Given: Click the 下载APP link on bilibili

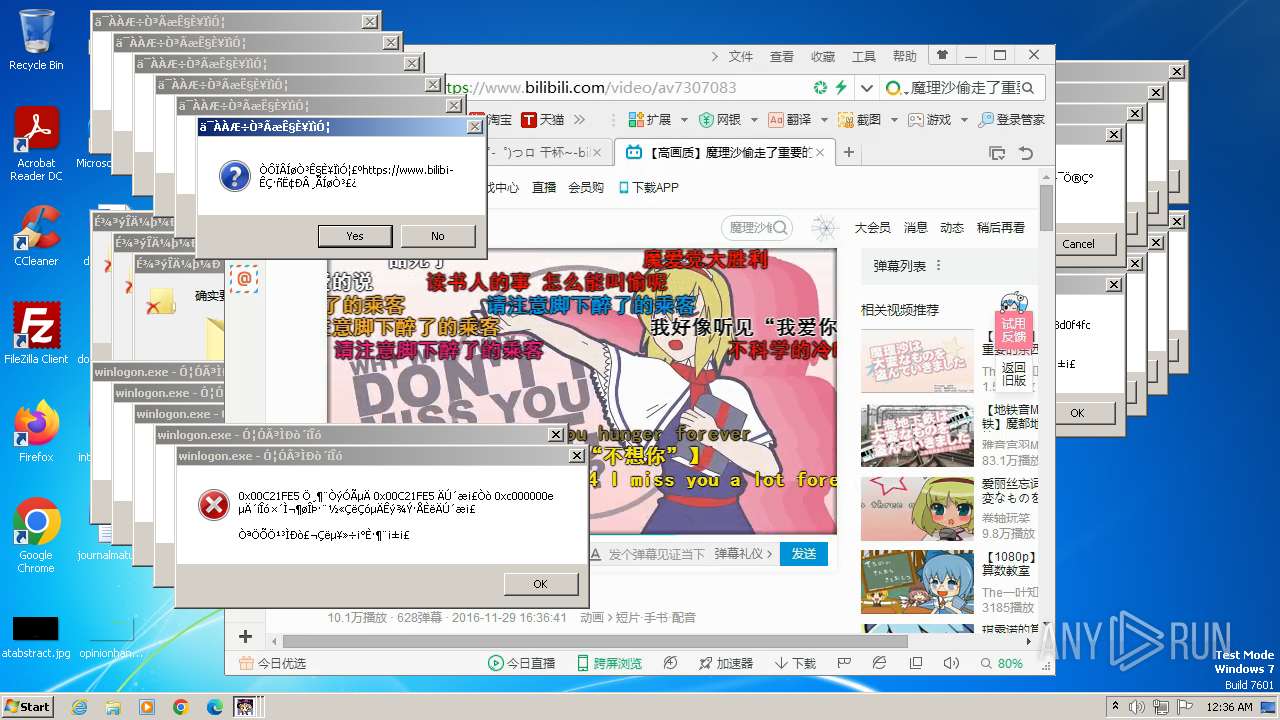Looking at the screenshot, I should pos(649,187).
